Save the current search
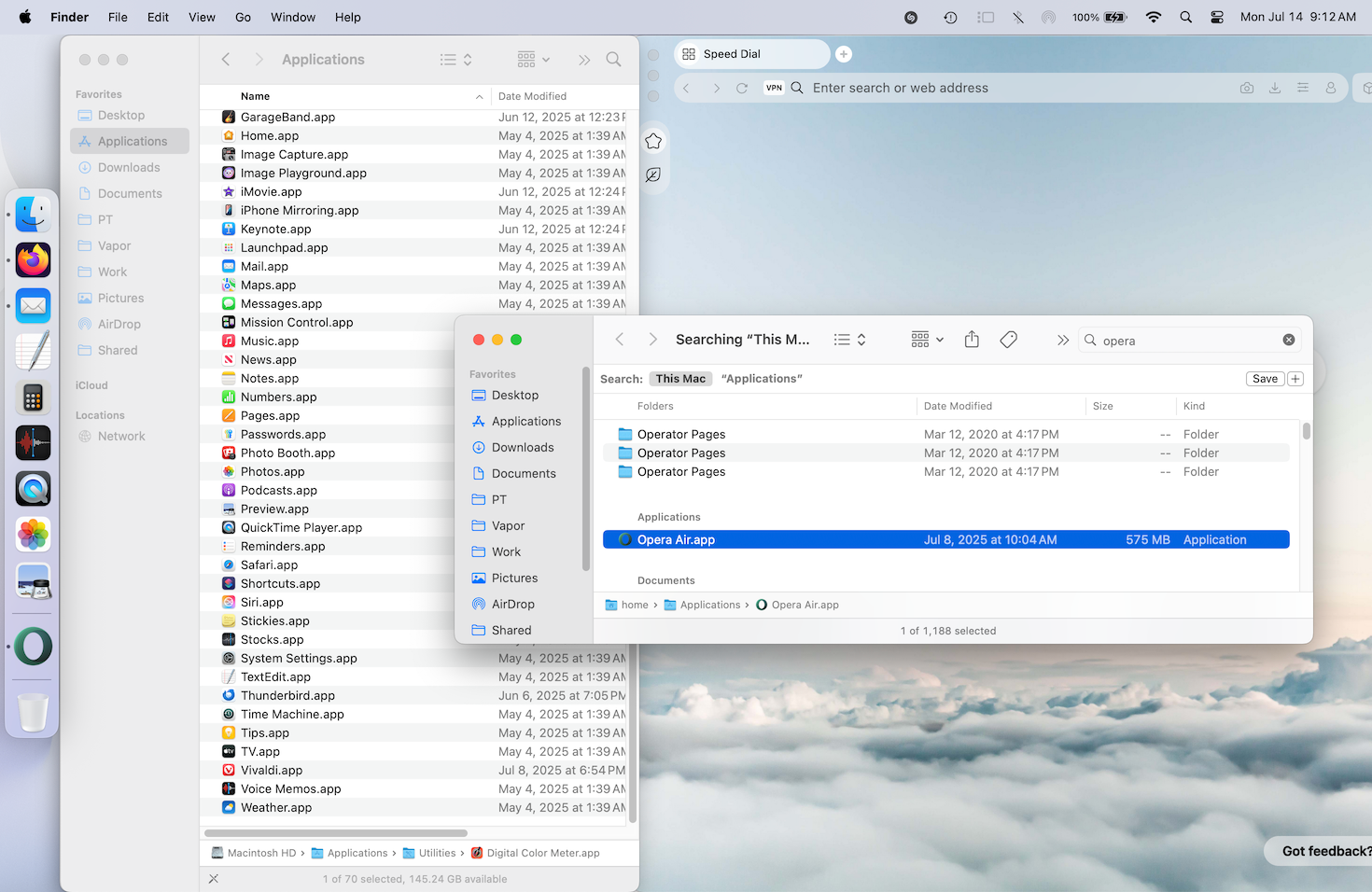Viewport: 1372px width, 892px height. pyautogui.click(x=1265, y=379)
